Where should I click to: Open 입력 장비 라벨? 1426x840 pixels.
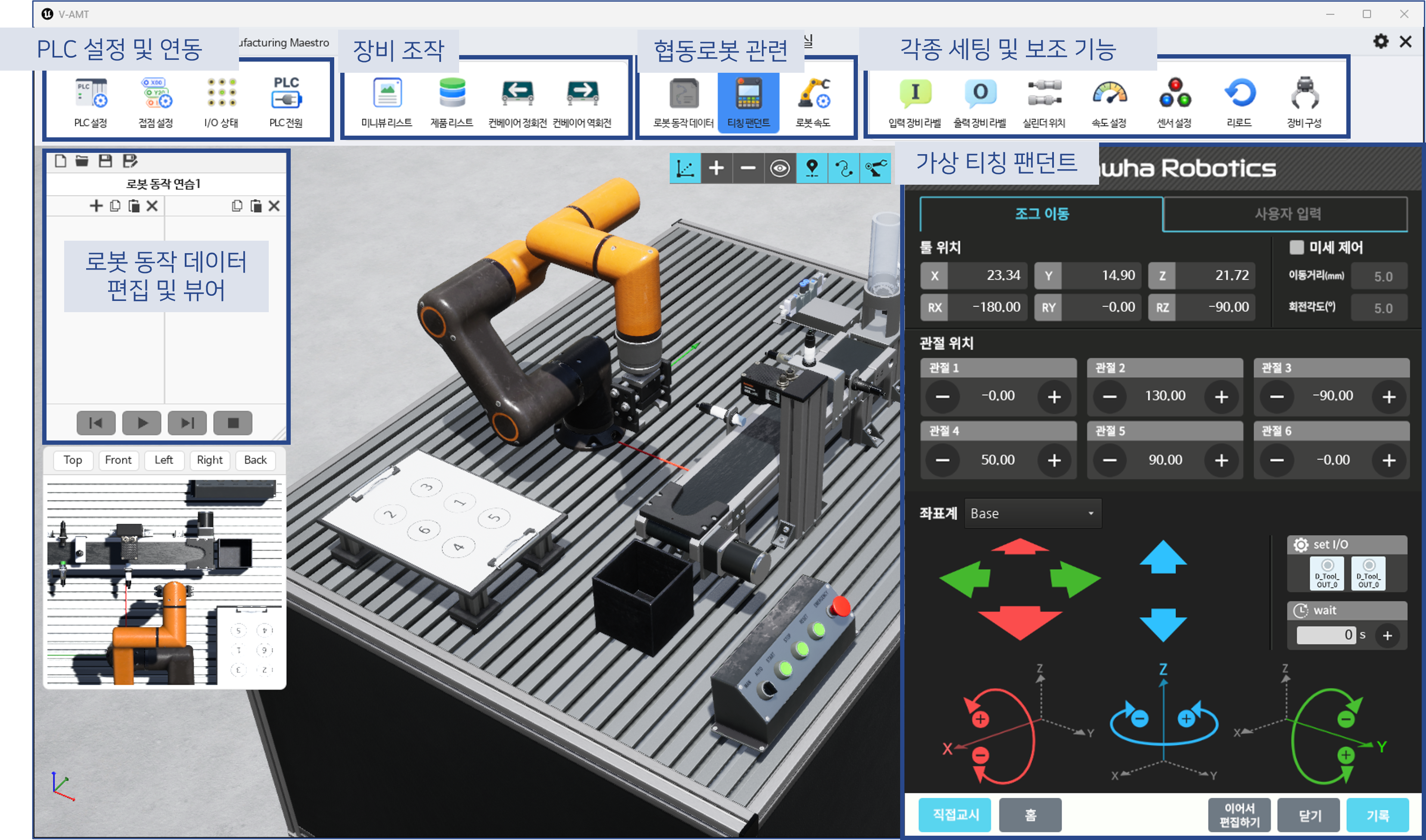click(x=915, y=102)
